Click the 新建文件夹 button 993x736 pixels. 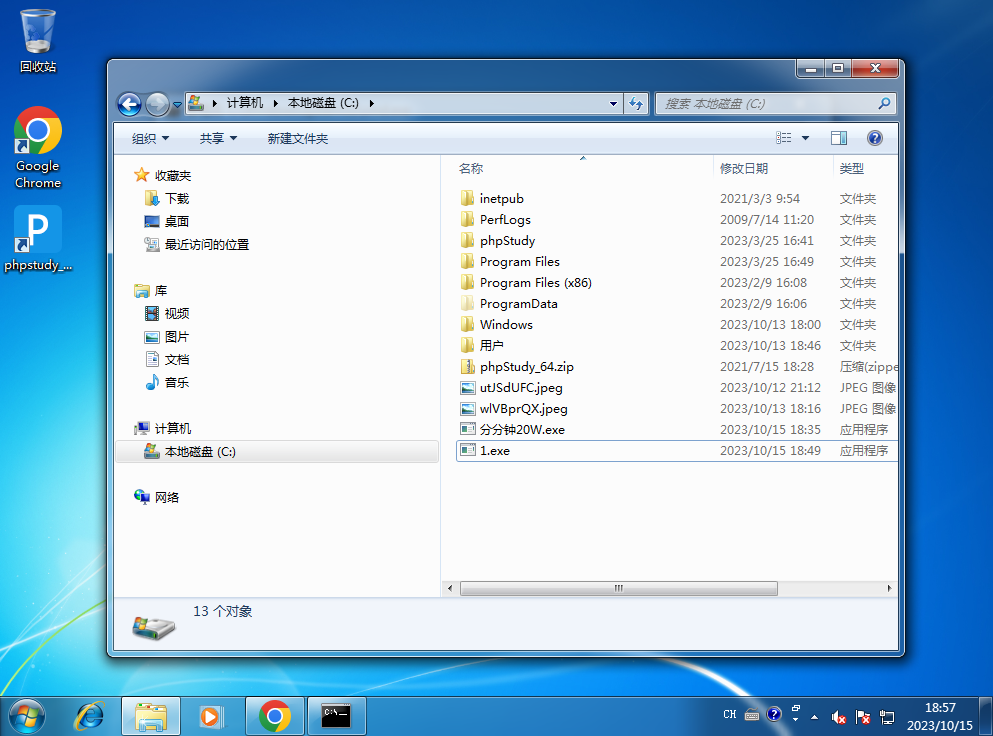pyautogui.click(x=297, y=138)
